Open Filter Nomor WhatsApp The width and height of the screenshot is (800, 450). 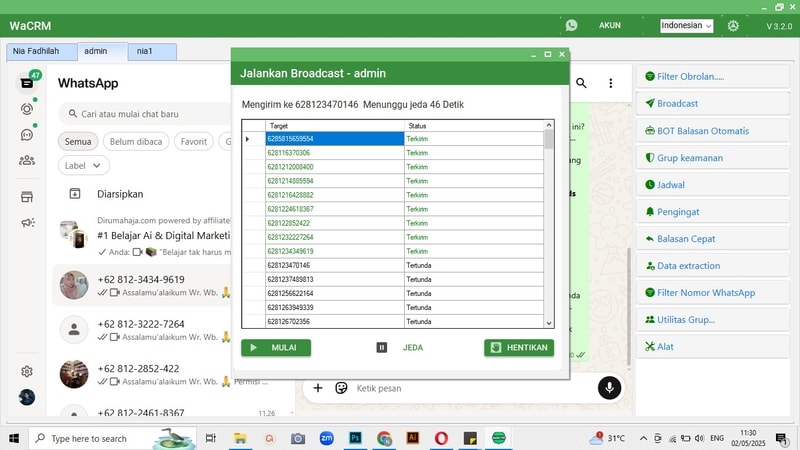[x=713, y=293]
